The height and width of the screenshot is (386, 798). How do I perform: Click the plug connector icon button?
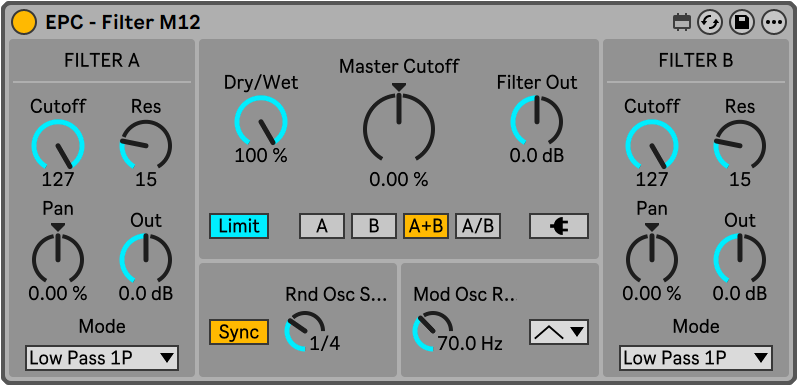pos(559,226)
